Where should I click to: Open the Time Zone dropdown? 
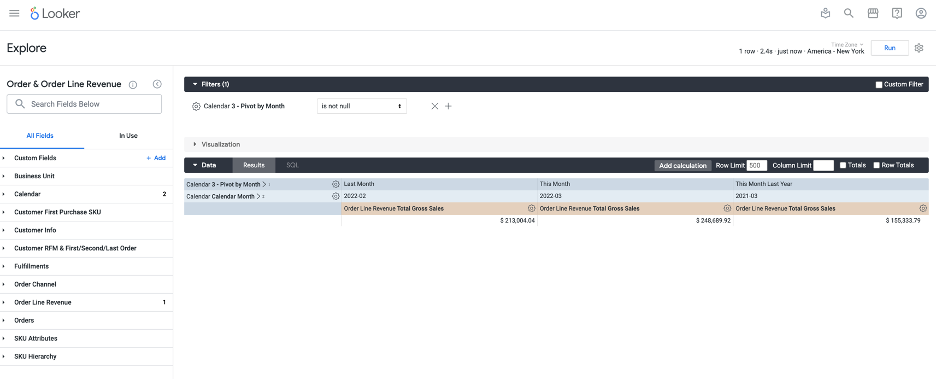[x=848, y=45]
